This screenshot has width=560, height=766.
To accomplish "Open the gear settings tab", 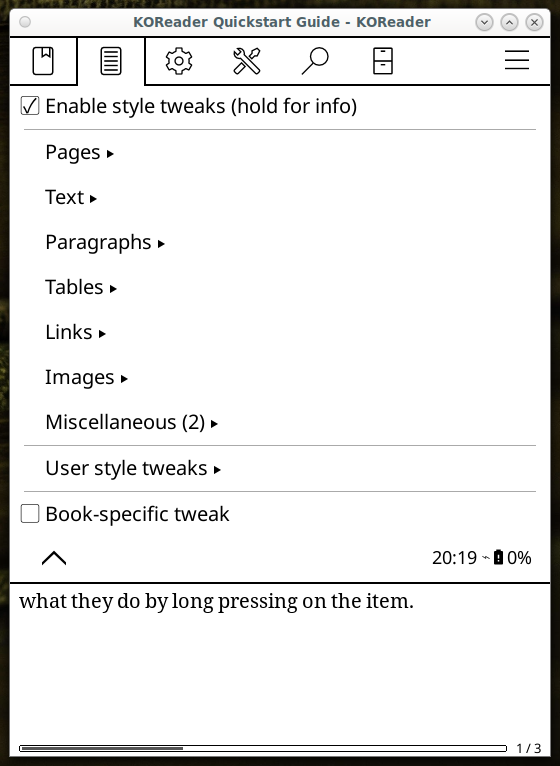I will [179, 61].
